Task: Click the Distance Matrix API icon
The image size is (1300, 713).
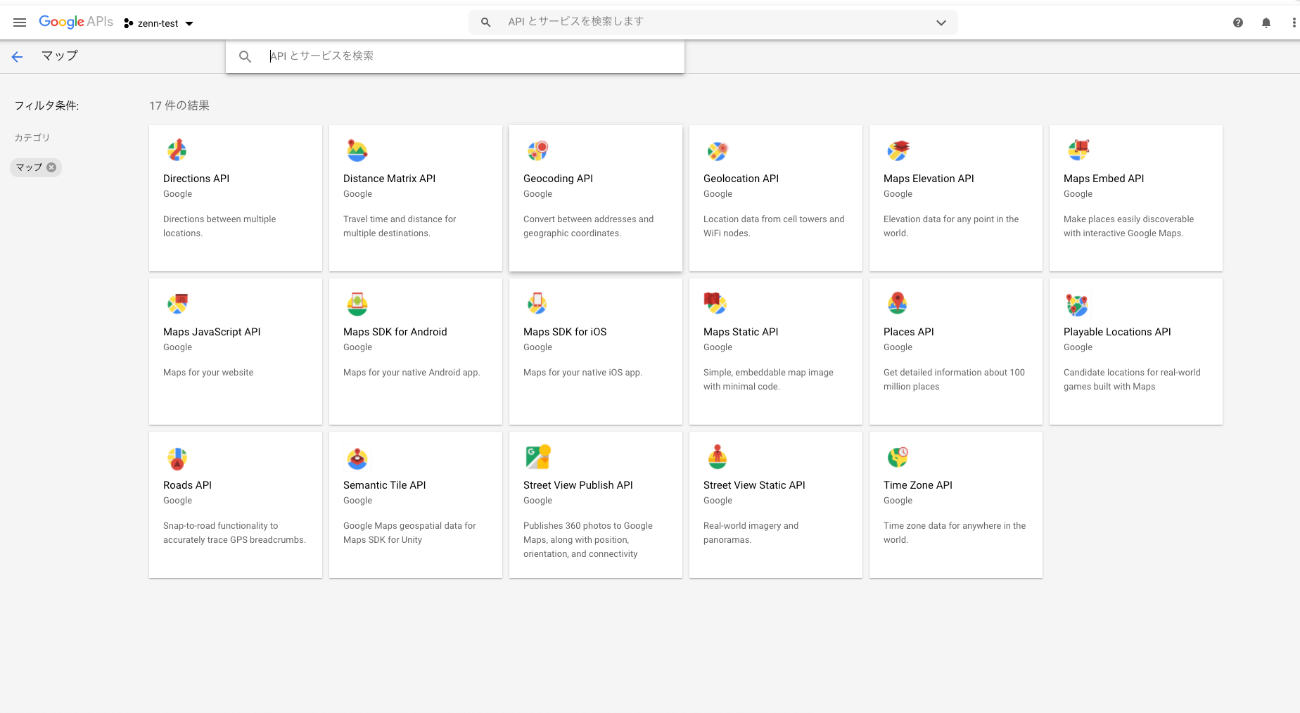Action: click(357, 151)
